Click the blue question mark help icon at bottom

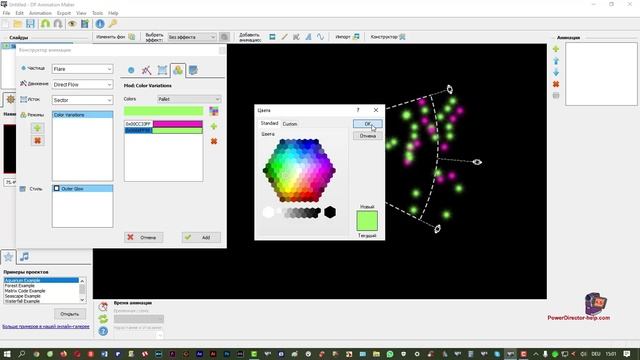pos(103,331)
